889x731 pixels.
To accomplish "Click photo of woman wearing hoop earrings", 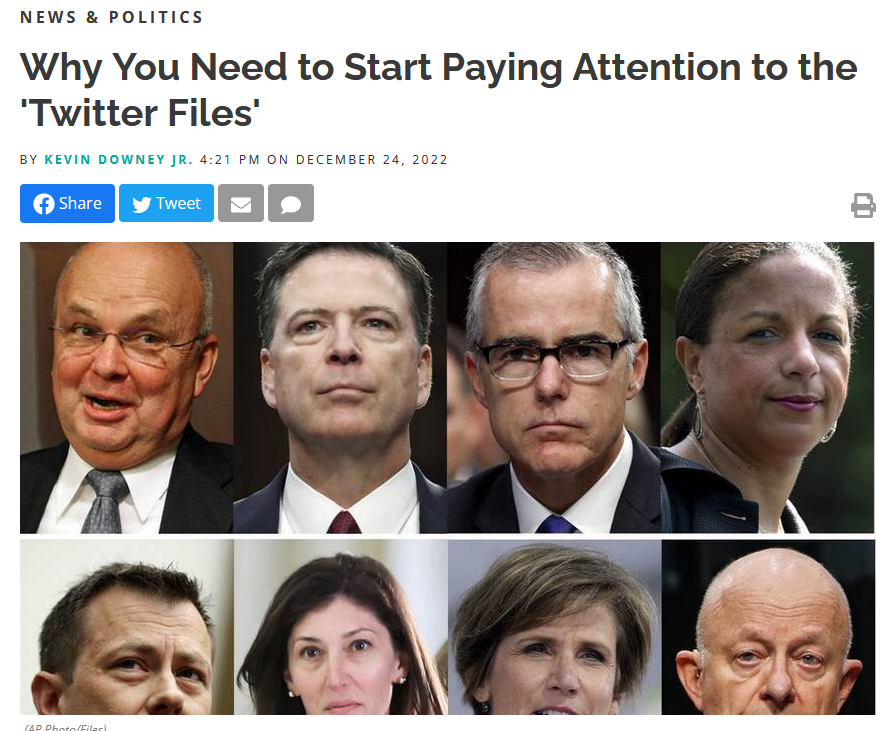I will [x=768, y=388].
